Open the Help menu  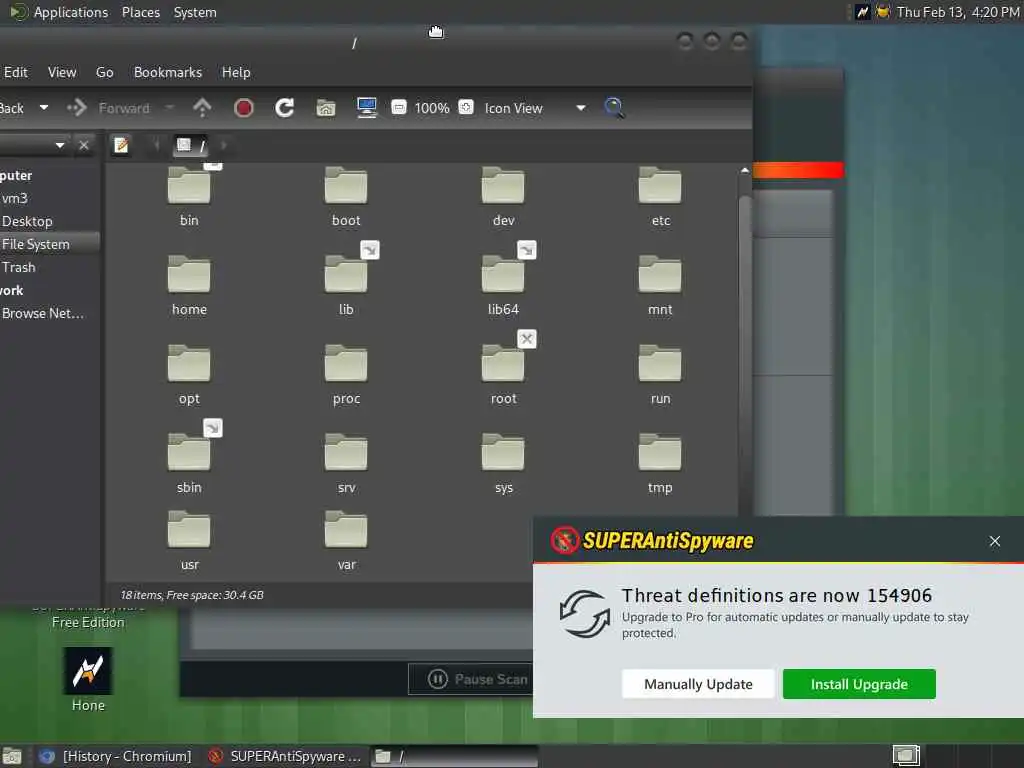[236, 72]
